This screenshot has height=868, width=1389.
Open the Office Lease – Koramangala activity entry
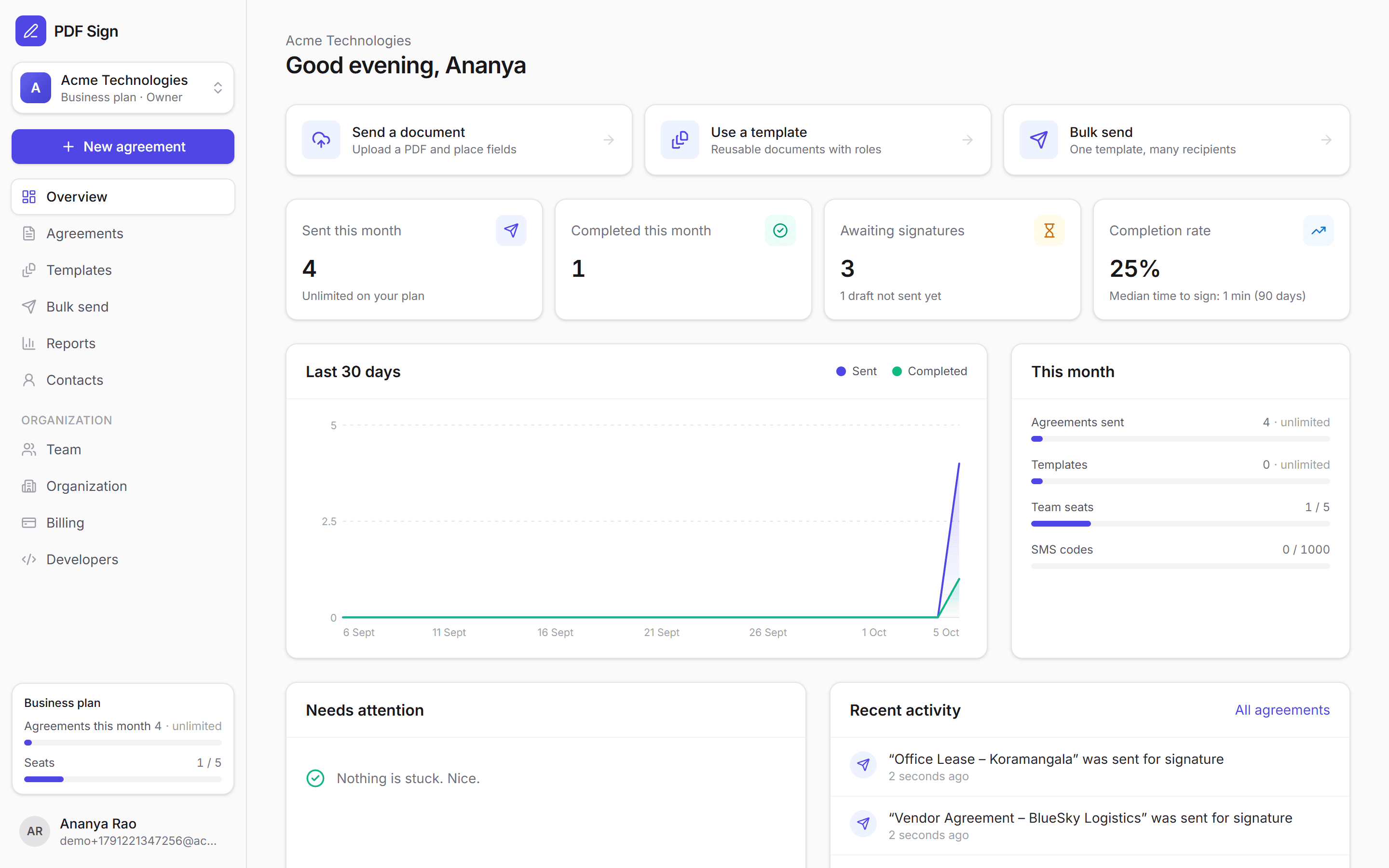click(x=1090, y=767)
